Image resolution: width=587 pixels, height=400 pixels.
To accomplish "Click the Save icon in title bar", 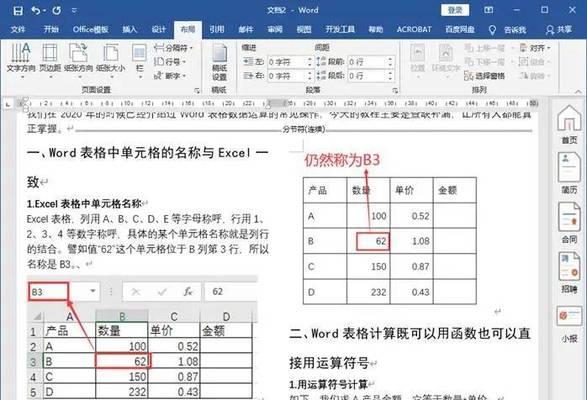I will (18, 10).
